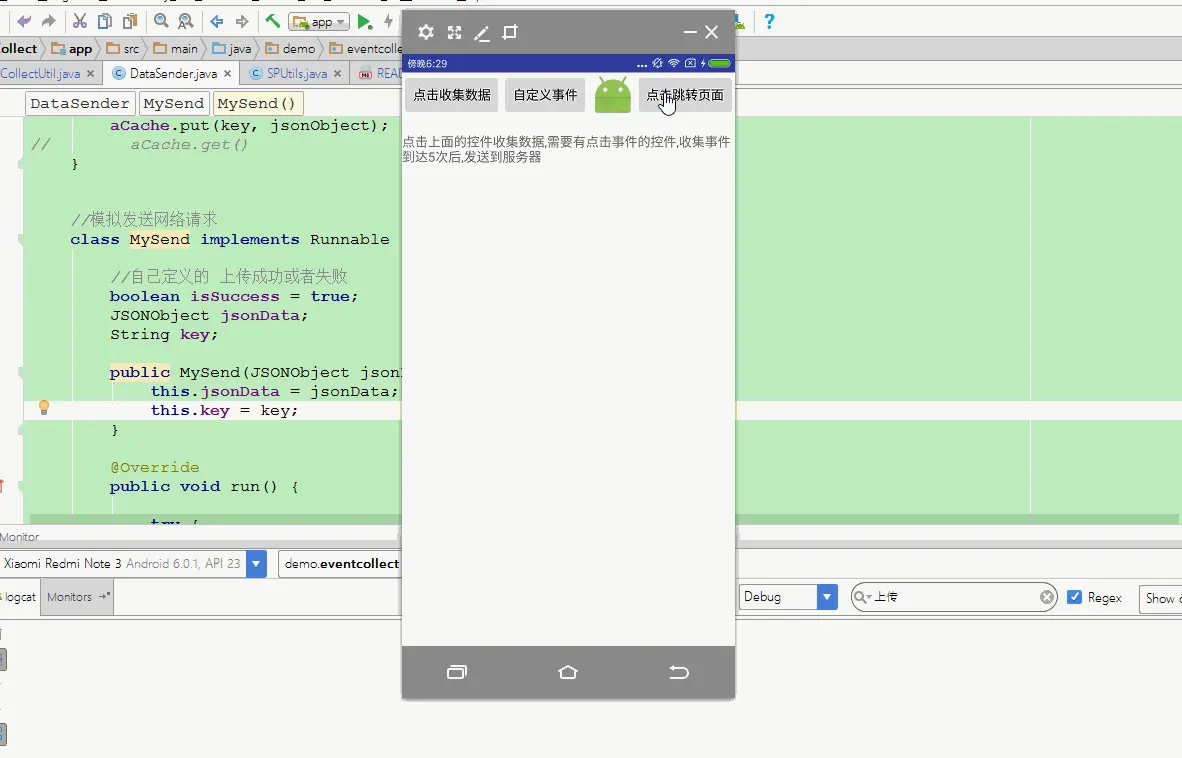
Task: Click the Cut scissors icon
Action: (80, 22)
